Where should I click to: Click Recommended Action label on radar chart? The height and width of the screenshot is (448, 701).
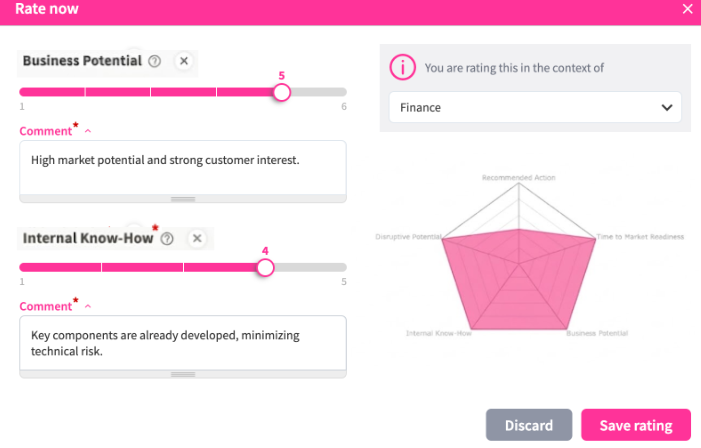point(518,177)
